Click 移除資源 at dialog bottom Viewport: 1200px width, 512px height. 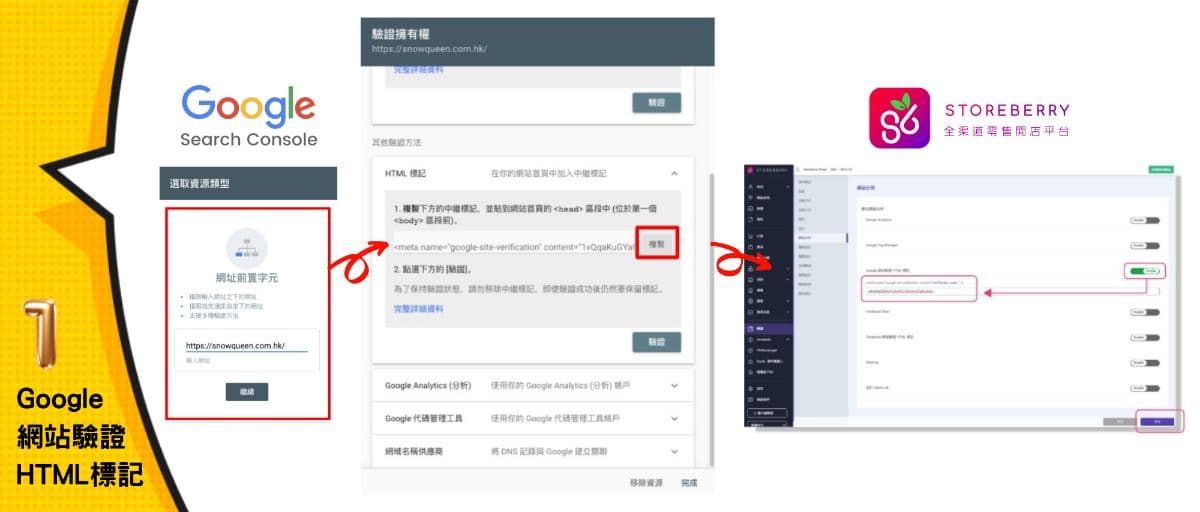pos(646,483)
